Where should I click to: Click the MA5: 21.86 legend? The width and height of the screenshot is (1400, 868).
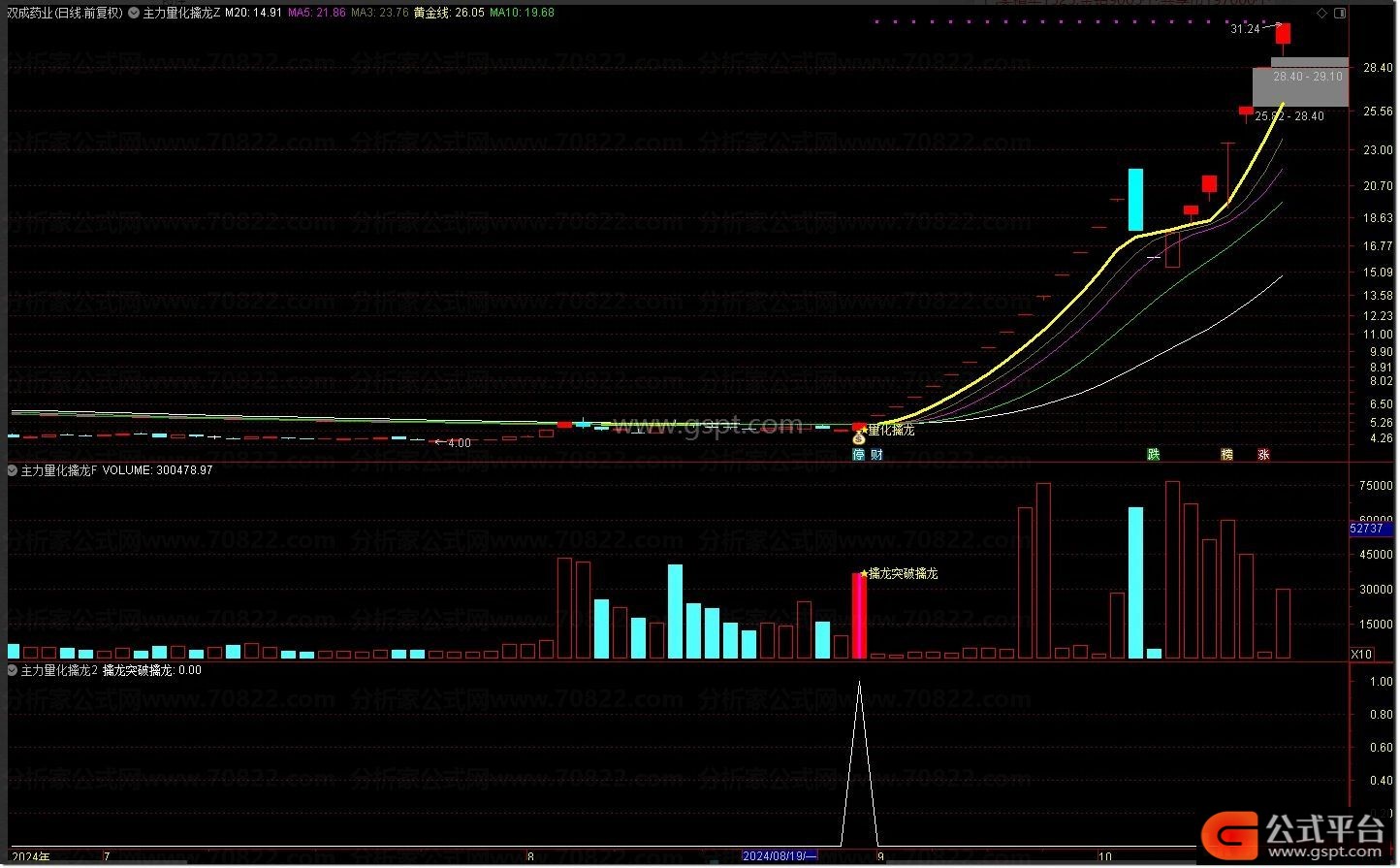pos(317,13)
